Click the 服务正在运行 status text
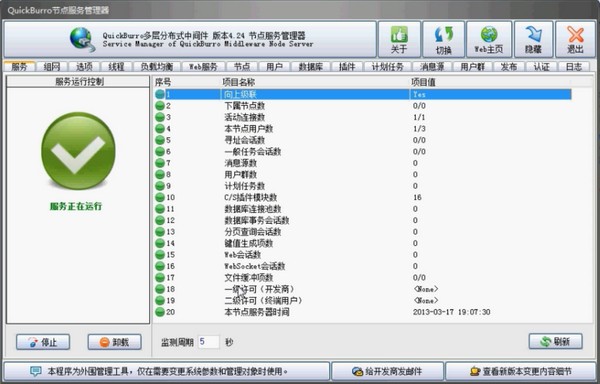 coord(76,207)
